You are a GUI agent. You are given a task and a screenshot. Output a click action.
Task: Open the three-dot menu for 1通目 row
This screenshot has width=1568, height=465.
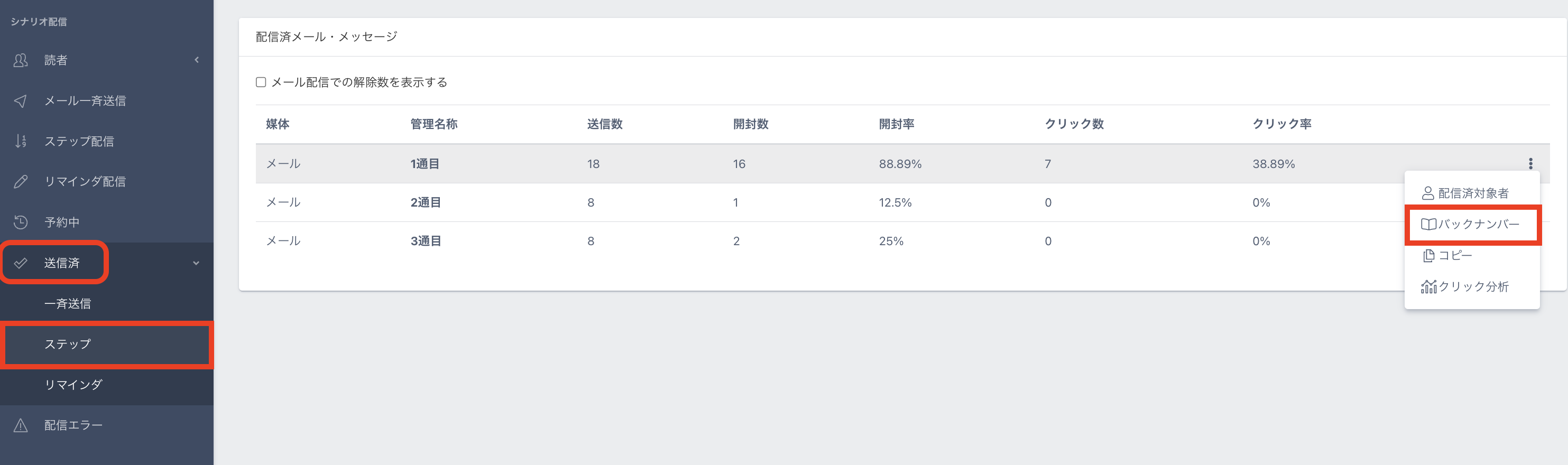(x=1530, y=164)
